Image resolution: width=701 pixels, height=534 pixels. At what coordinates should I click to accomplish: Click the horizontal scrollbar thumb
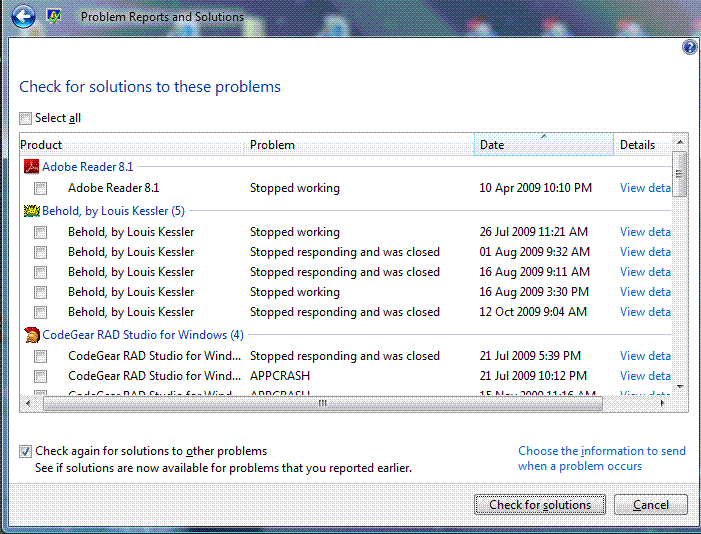click(323, 403)
